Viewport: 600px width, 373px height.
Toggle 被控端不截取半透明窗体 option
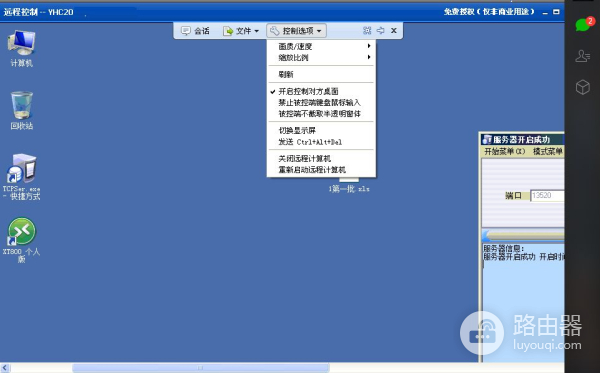321,114
